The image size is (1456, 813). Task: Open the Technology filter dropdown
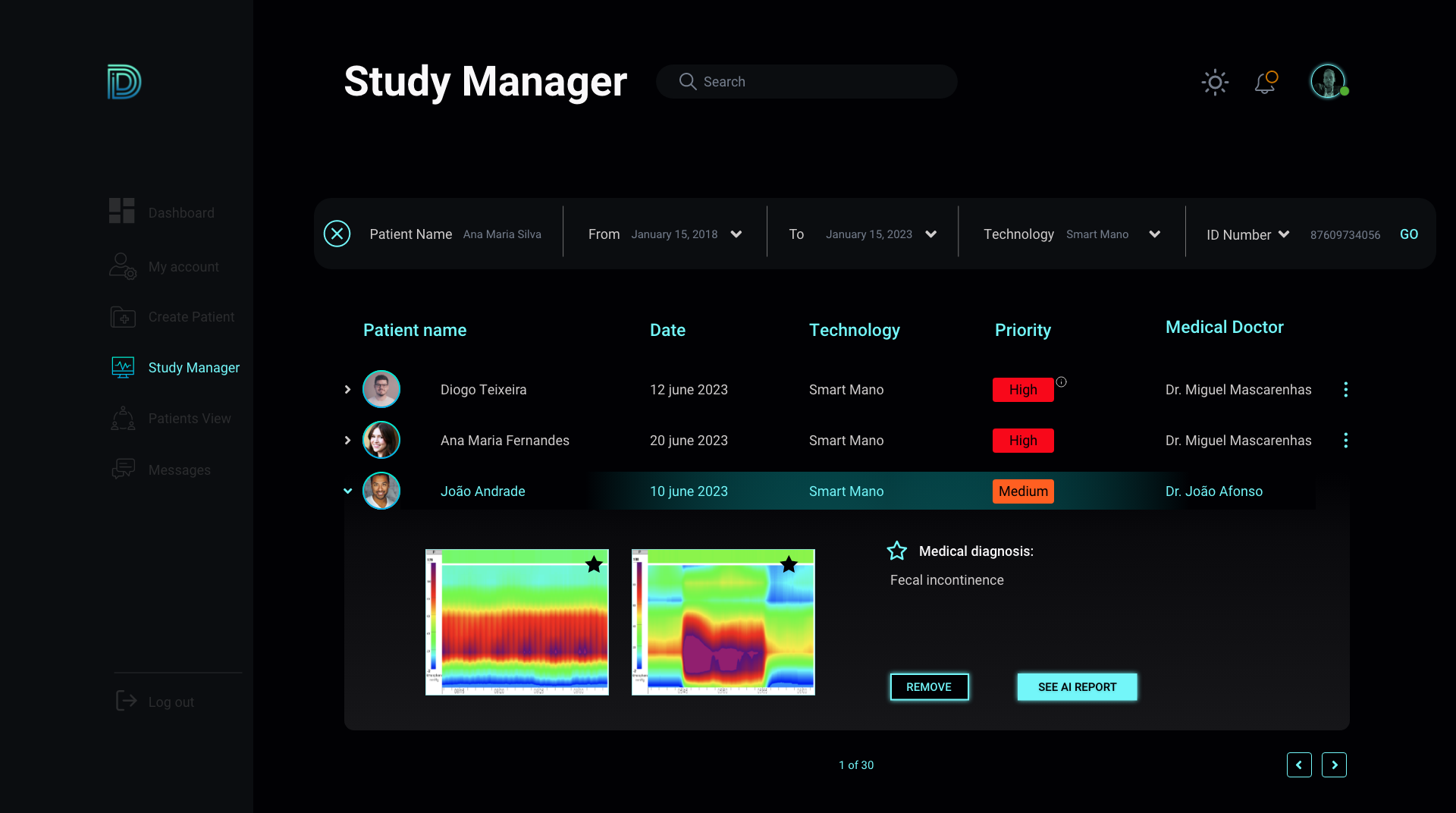pyautogui.click(x=1154, y=234)
